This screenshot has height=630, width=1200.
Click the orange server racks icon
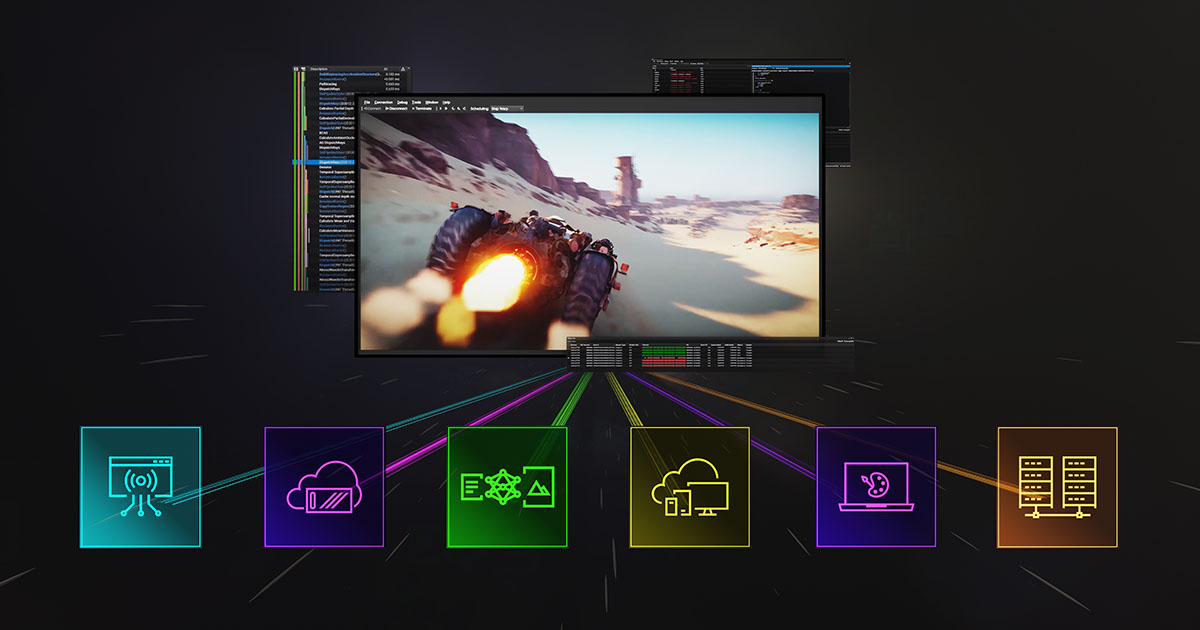click(x=1058, y=487)
